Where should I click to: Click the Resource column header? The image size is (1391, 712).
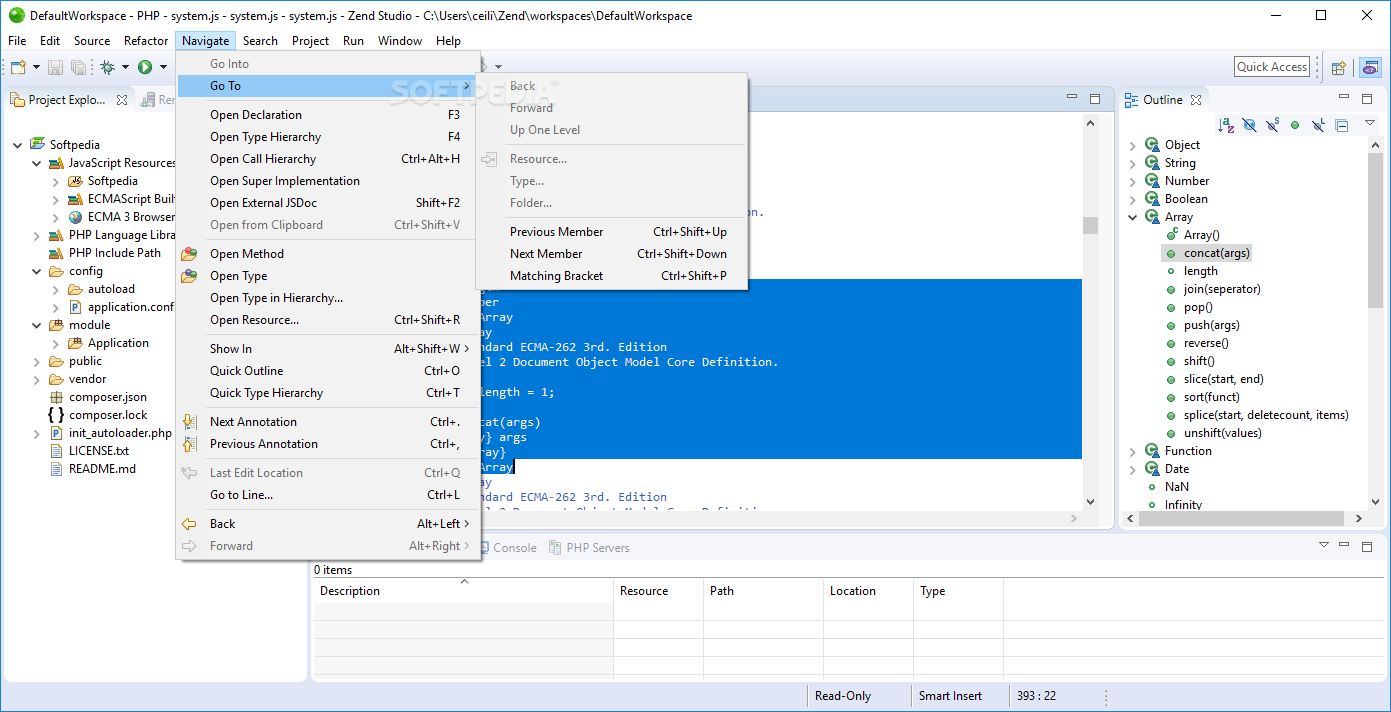tap(658, 591)
